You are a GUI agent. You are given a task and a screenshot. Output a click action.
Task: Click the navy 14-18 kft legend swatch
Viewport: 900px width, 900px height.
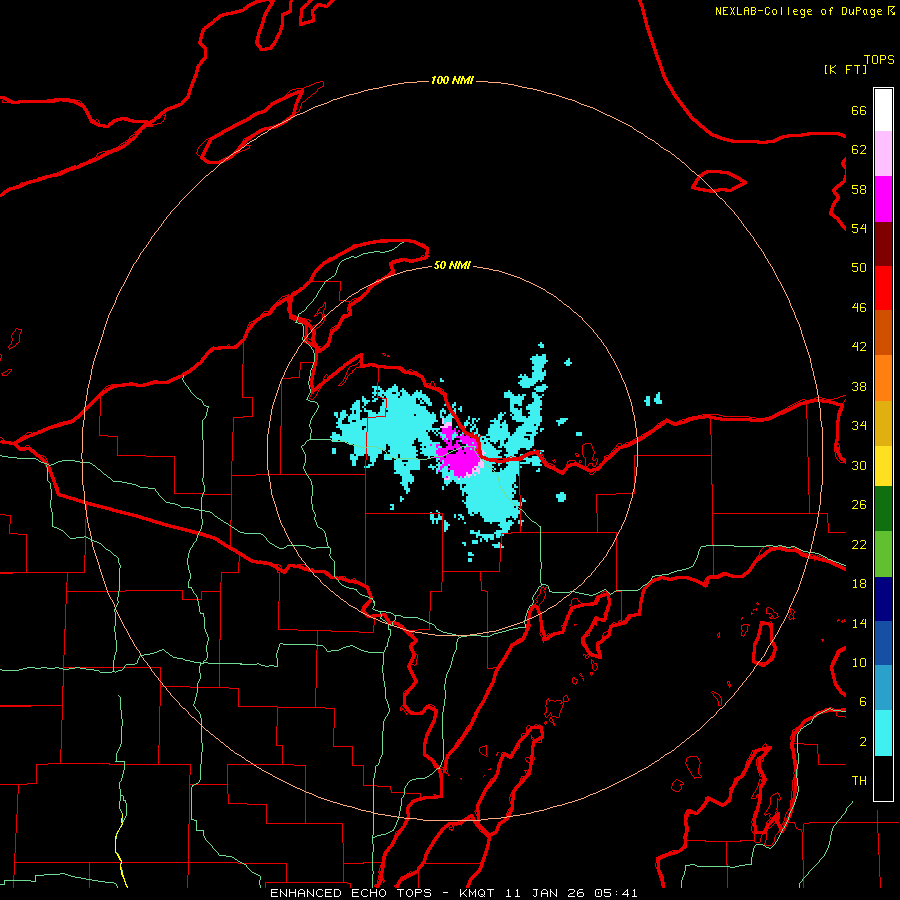tap(883, 599)
